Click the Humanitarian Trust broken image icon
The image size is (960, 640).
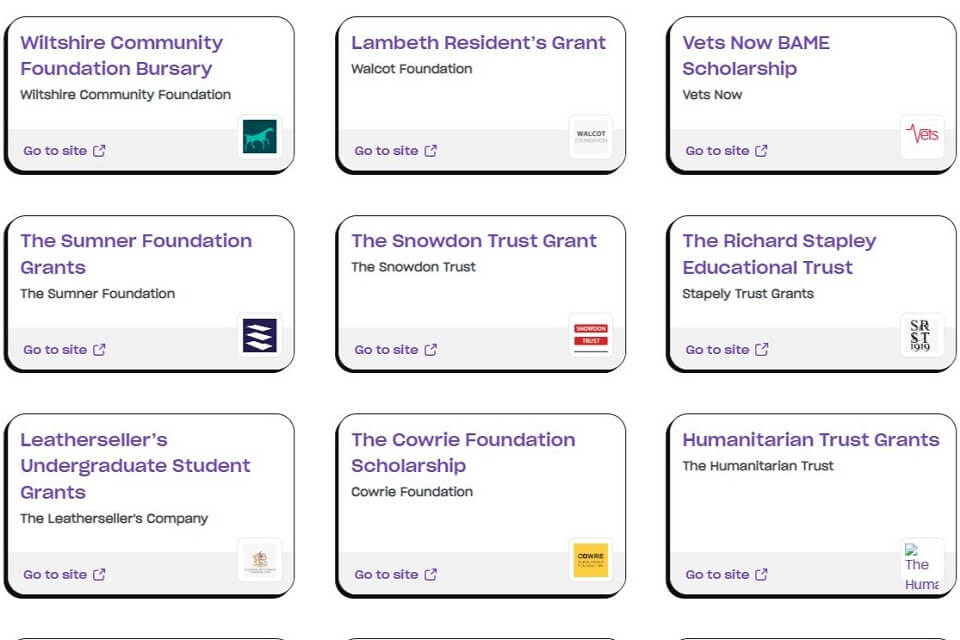[911, 550]
